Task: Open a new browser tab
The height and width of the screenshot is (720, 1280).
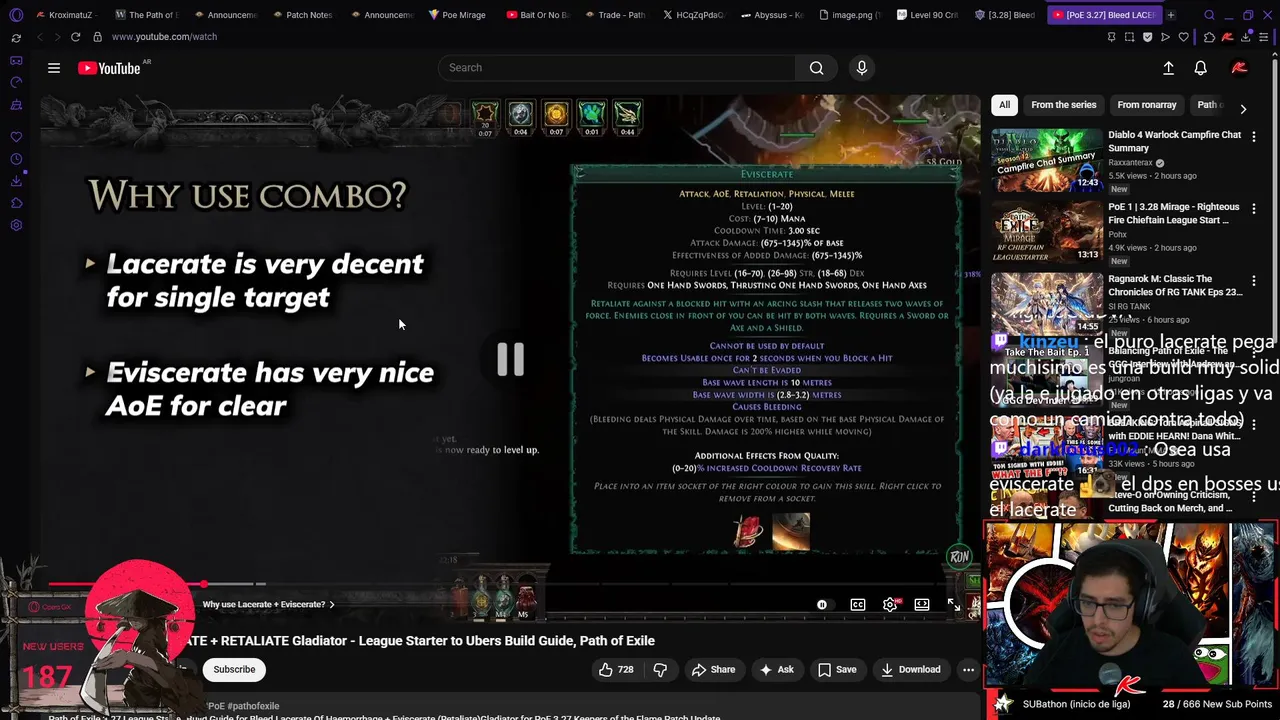Action: coord(1171,15)
